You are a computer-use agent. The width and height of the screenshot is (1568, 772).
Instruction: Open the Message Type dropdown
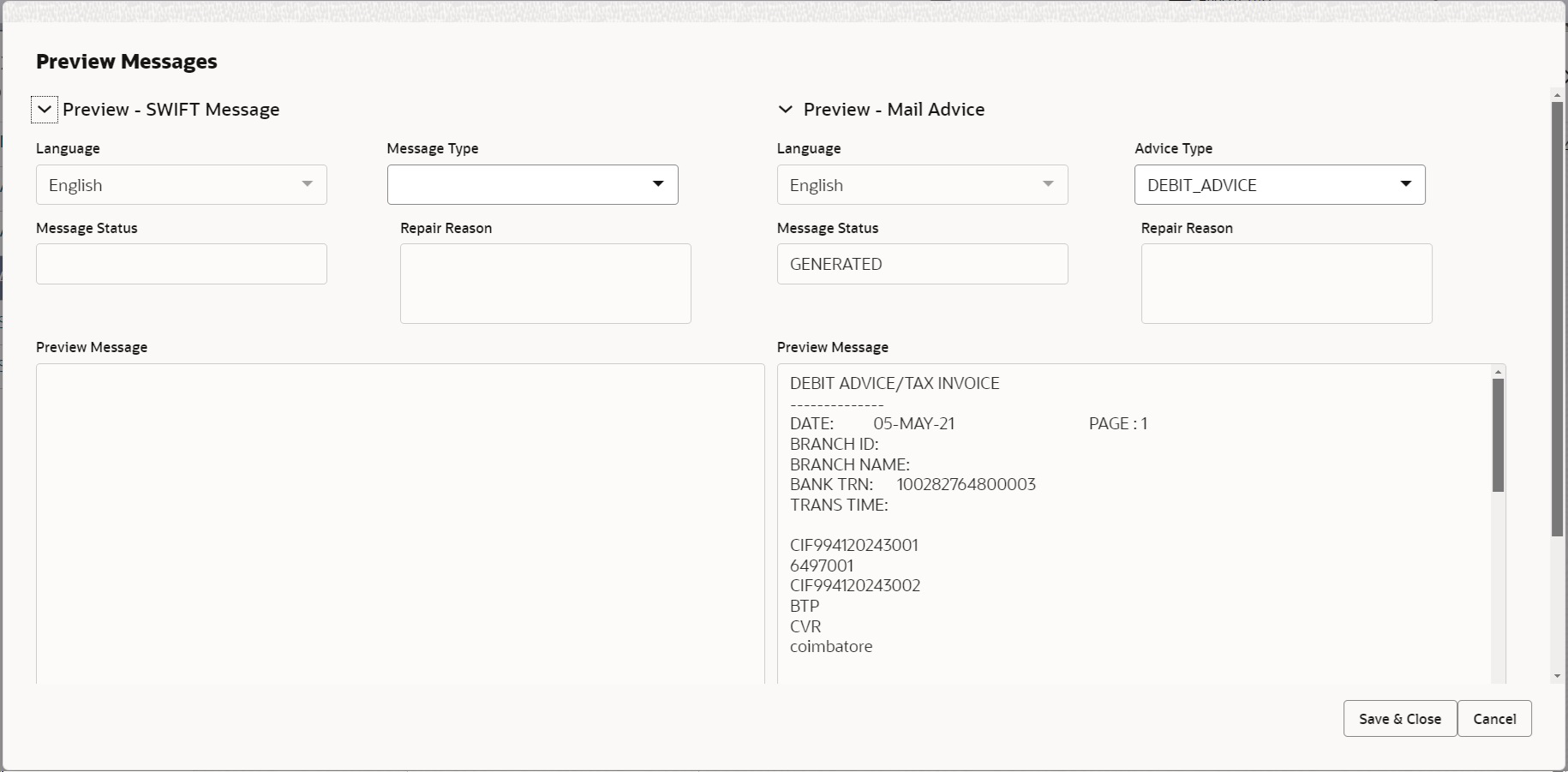[x=532, y=185]
